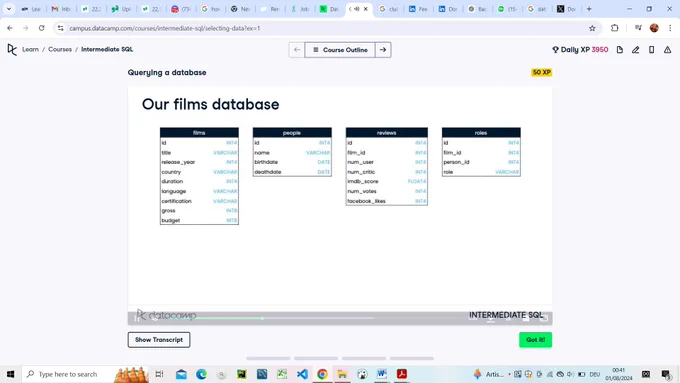Switch to the Gmail inbox browser tab
The width and height of the screenshot is (680, 383).
pyautogui.click(x=61, y=9)
